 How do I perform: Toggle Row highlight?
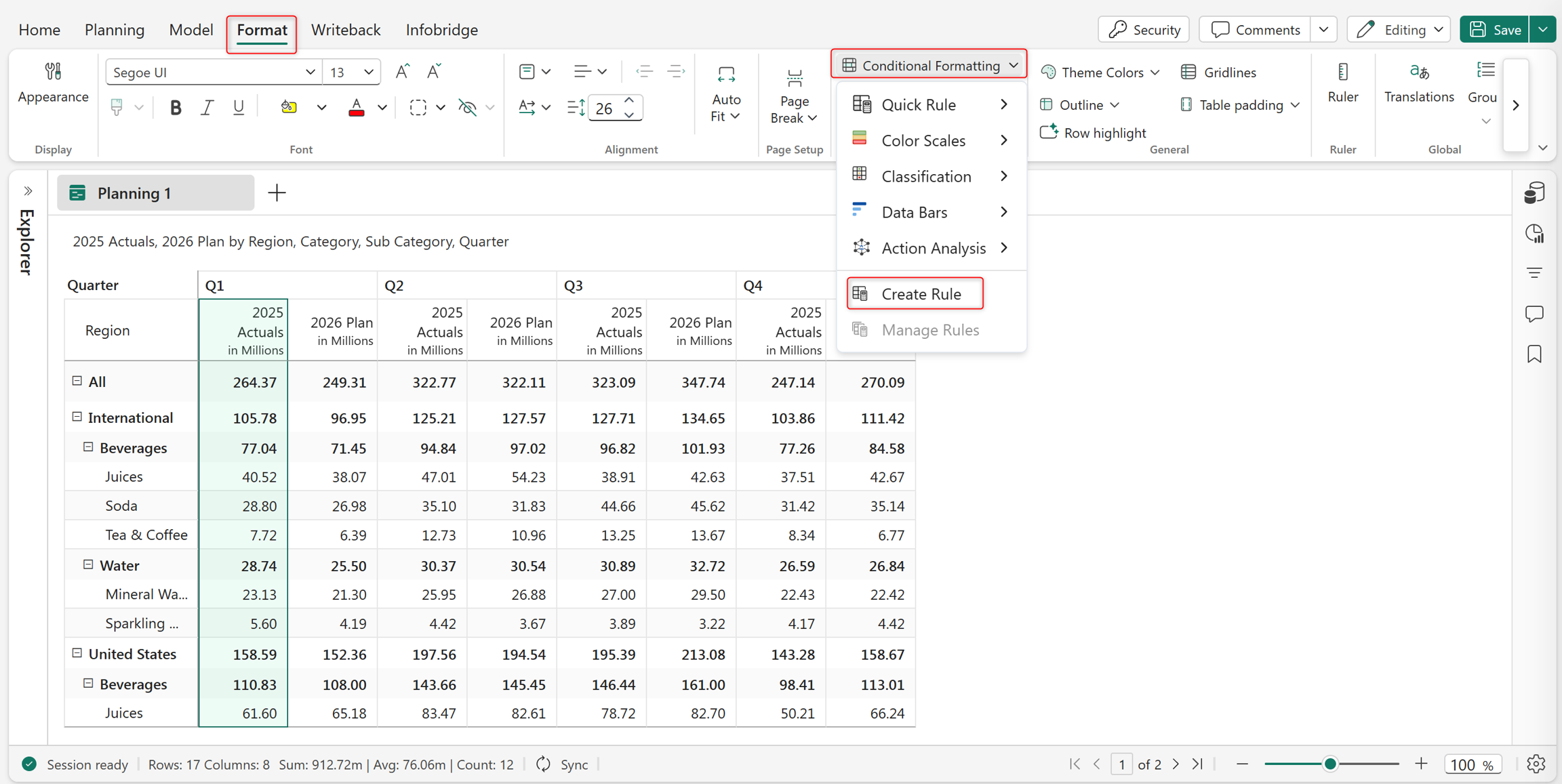1093,132
